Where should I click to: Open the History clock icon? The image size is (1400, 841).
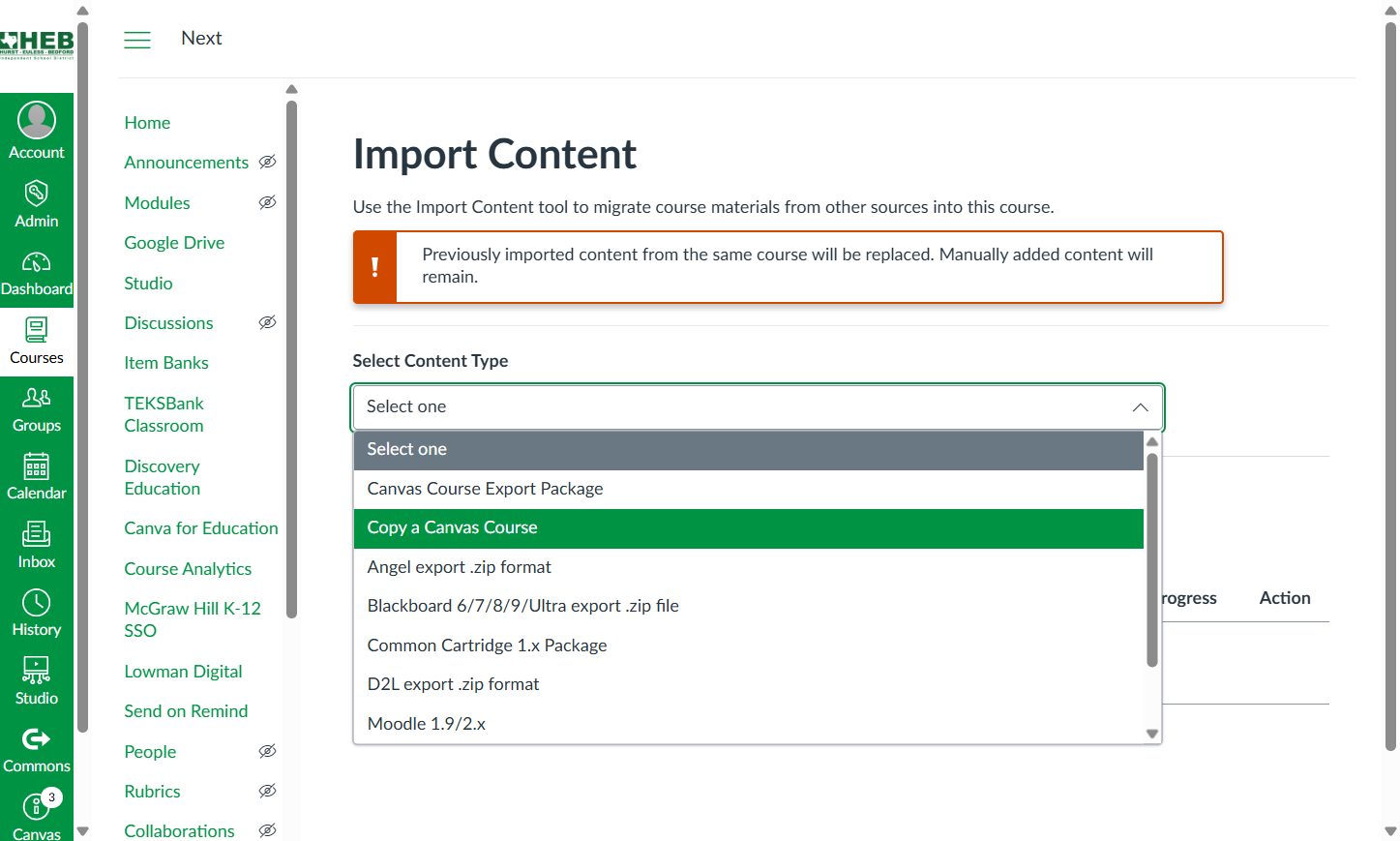[37, 602]
